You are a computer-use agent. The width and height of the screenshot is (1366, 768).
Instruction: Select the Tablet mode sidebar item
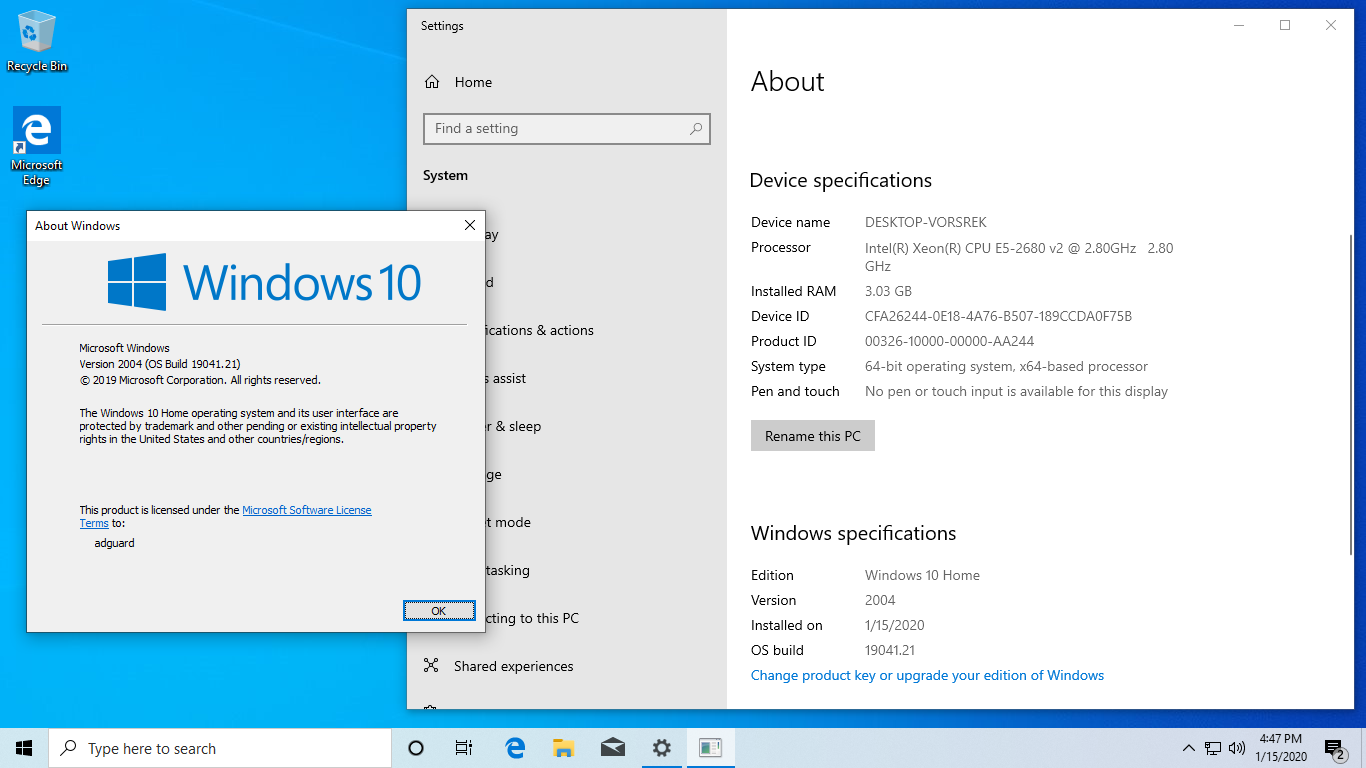click(509, 522)
